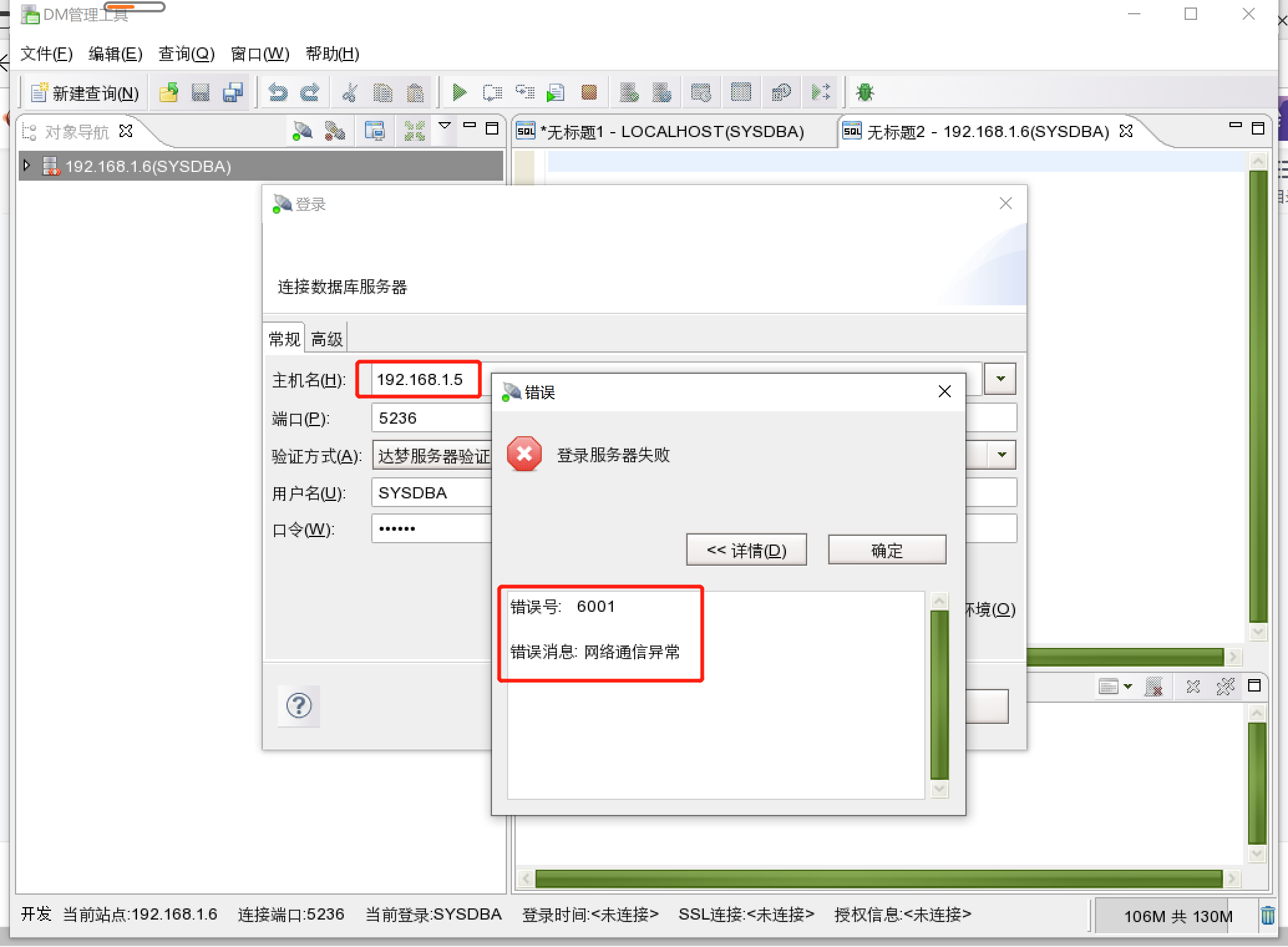Click the 端口 port field showing 5236
1288x947 pixels.
point(430,418)
